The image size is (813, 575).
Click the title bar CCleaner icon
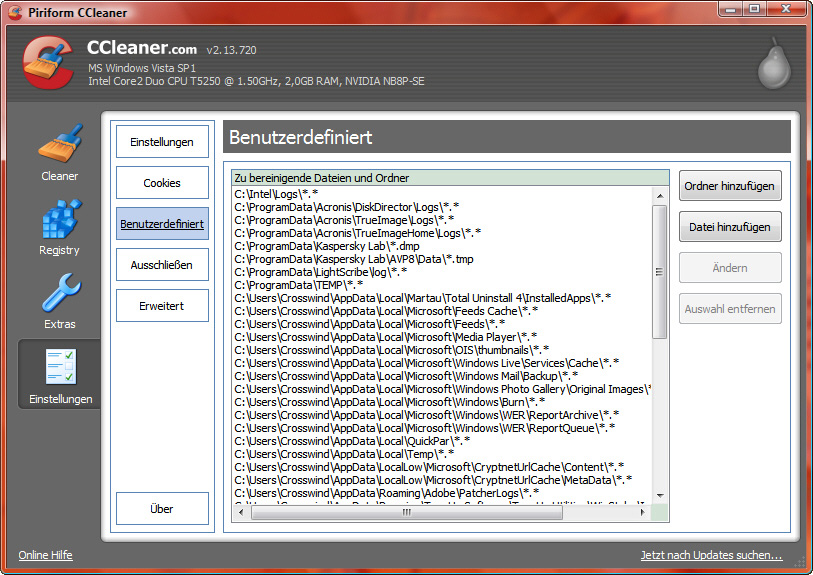click(14, 9)
